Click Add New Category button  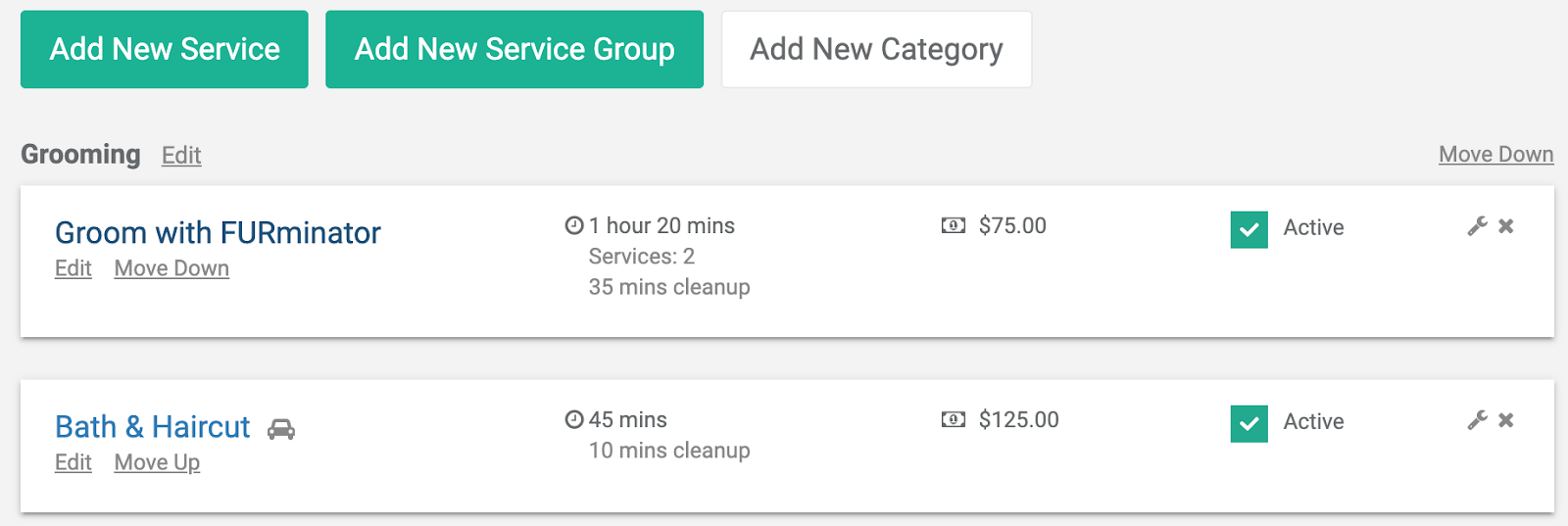pos(876,49)
